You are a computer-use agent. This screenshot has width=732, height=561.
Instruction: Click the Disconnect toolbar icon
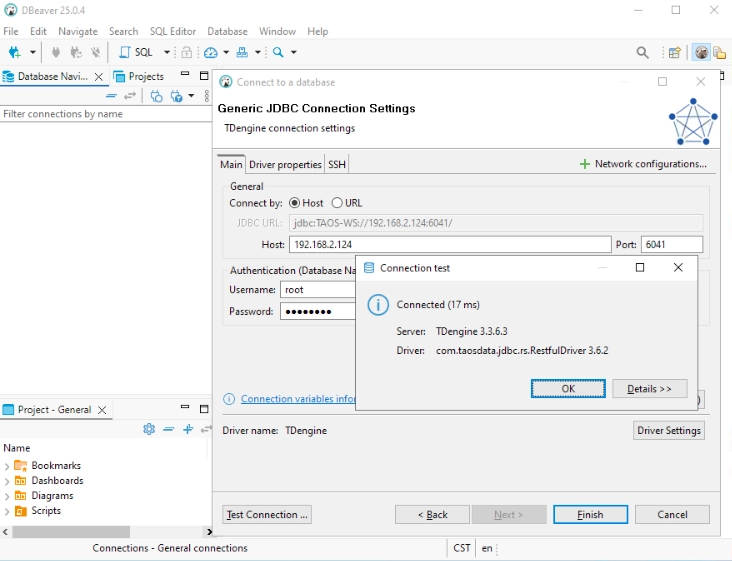pos(96,52)
